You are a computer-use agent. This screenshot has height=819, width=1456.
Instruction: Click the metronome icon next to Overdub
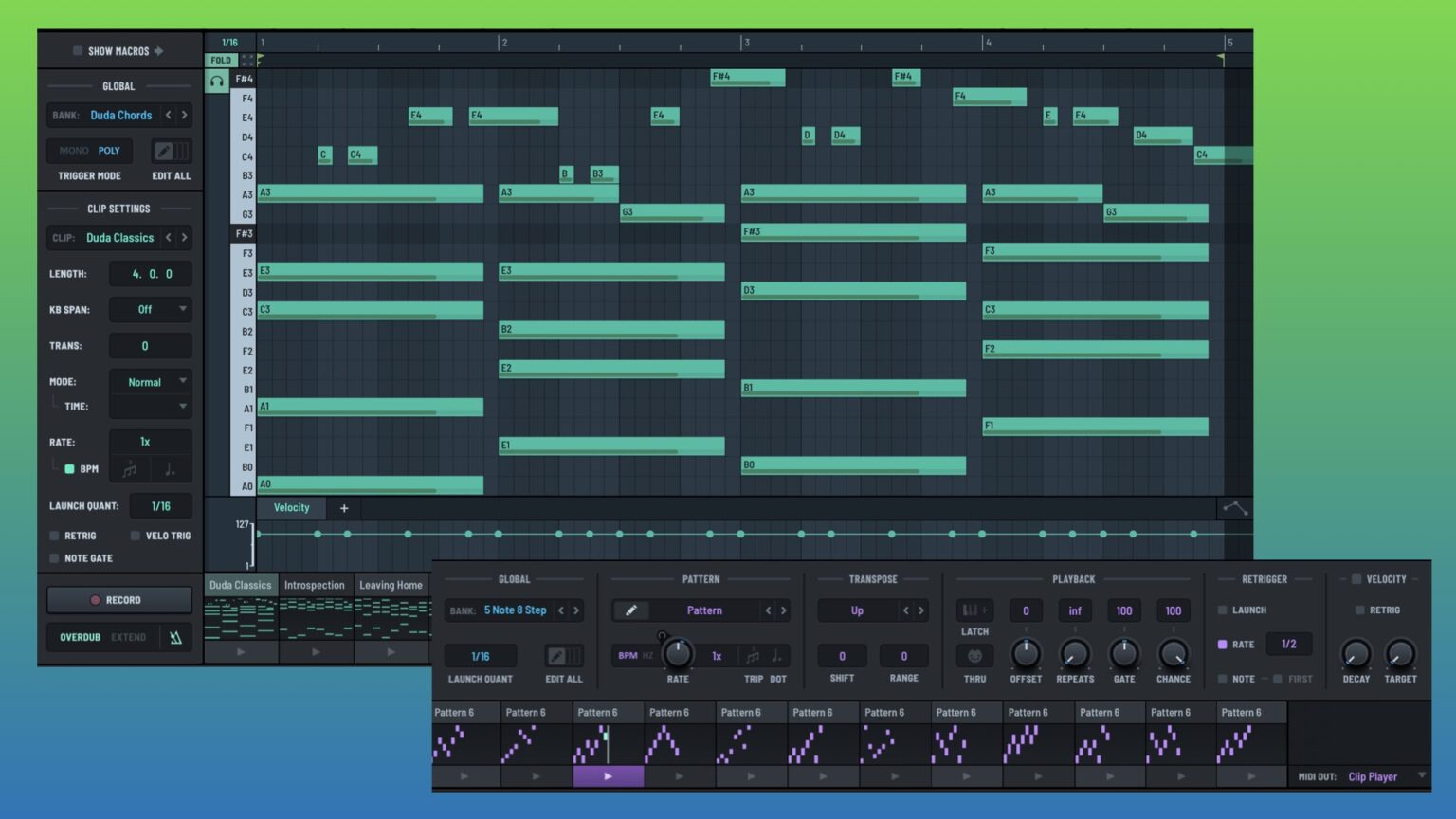click(x=176, y=636)
